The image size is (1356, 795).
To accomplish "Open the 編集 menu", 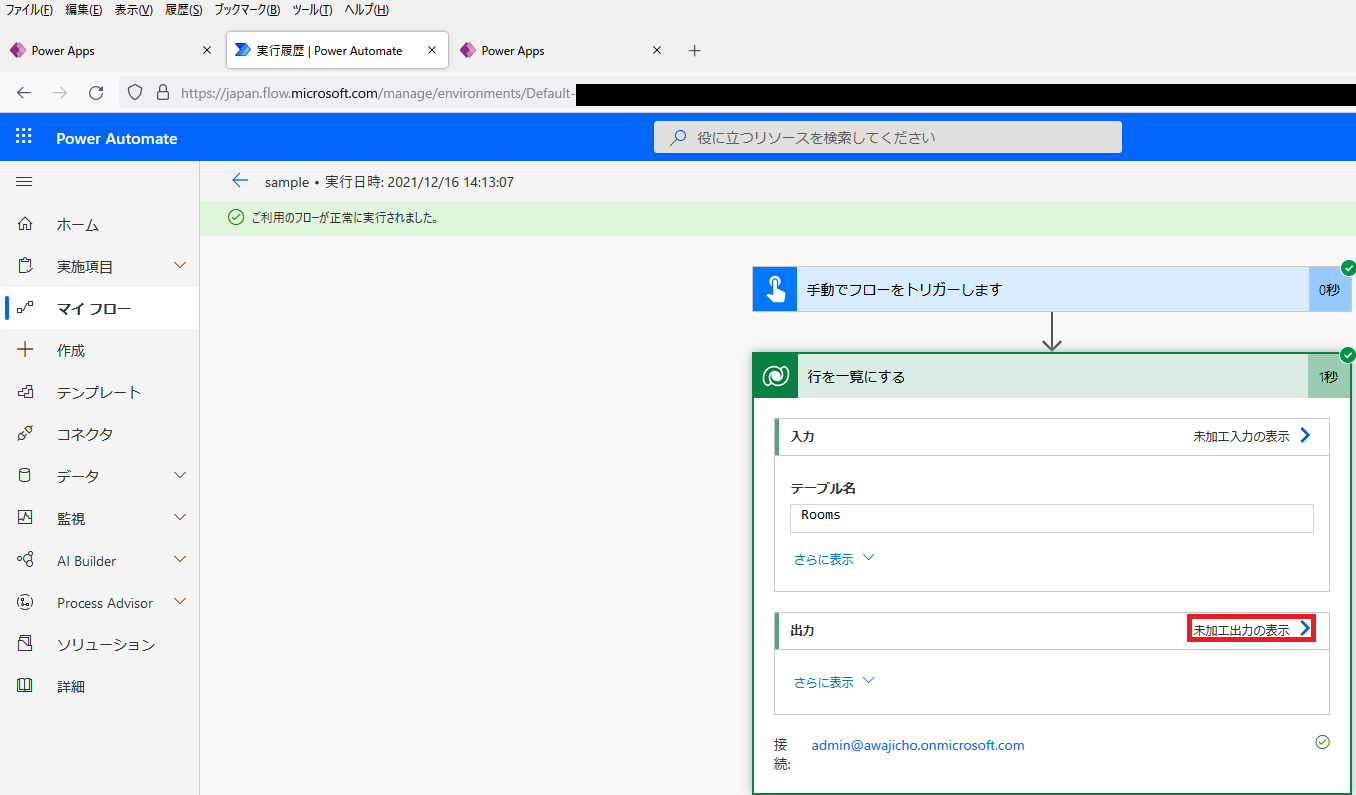I will point(83,10).
